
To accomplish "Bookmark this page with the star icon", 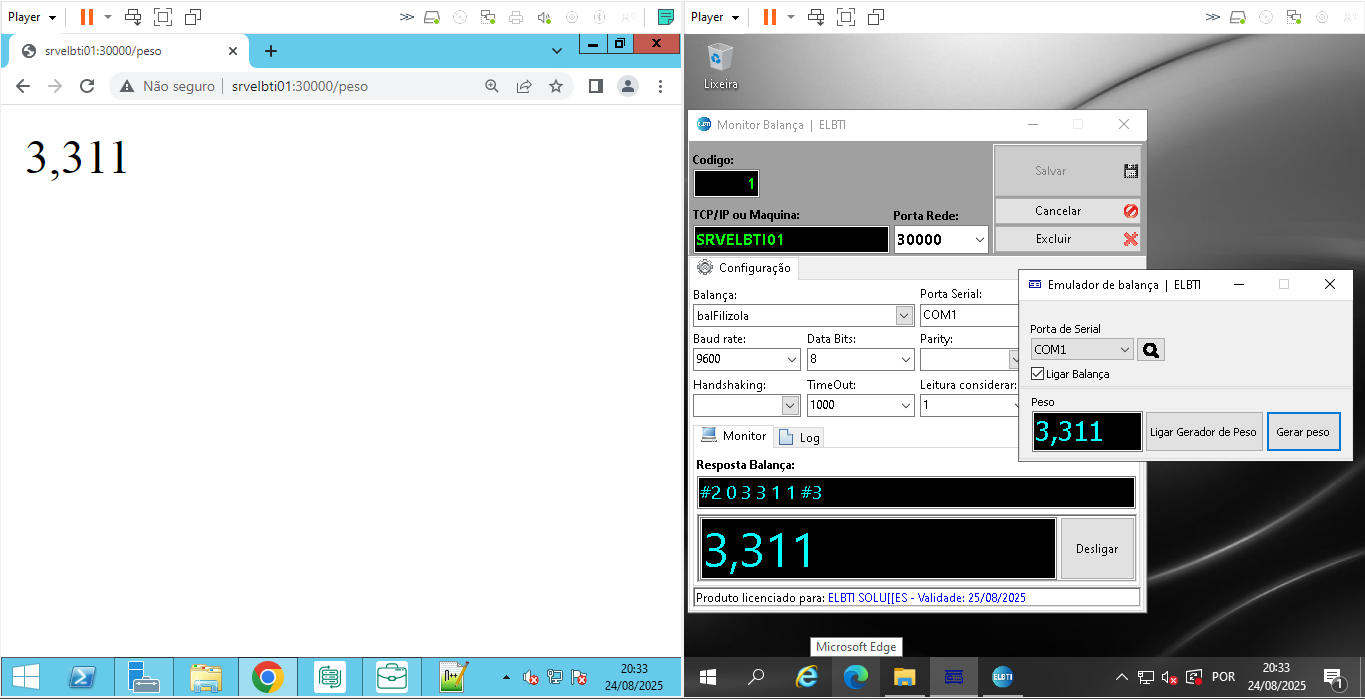I will (556, 87).
